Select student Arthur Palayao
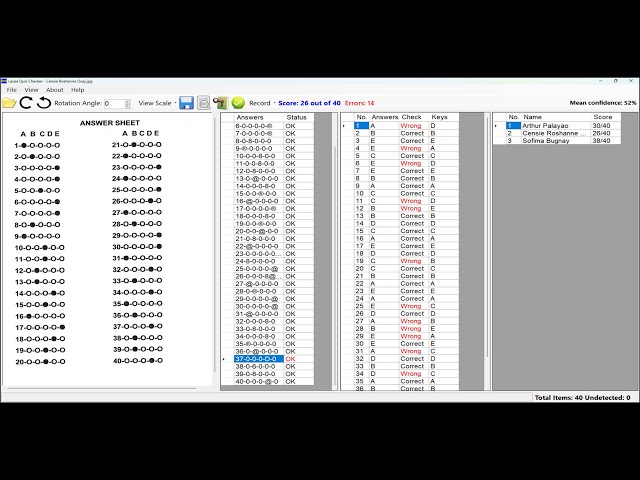640x480 pixels. coord(555,126)
